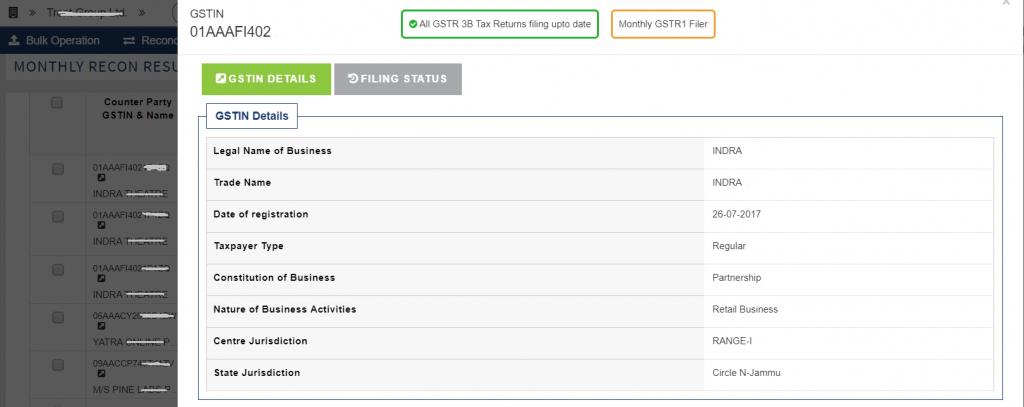The height and width of the screenshot is (407, 1024).
Task: Click the Bulk Operation menu
Action: [x=54, y=41]
